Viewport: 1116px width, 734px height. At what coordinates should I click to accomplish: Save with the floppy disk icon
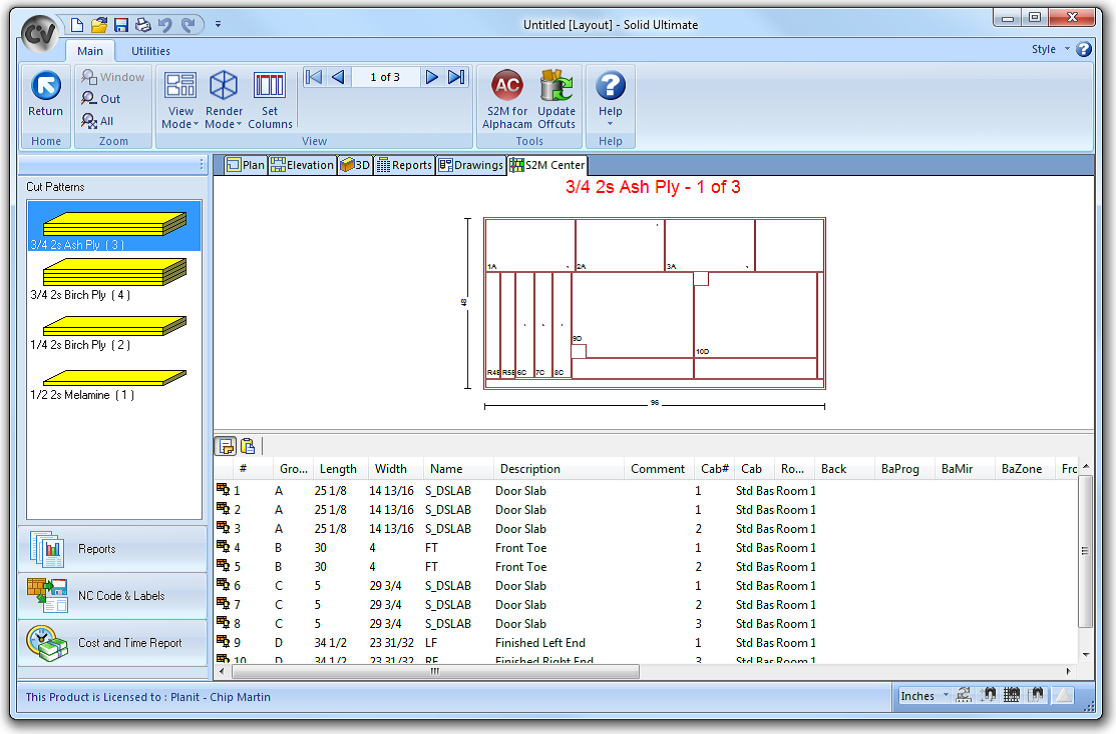coord(121,25)
